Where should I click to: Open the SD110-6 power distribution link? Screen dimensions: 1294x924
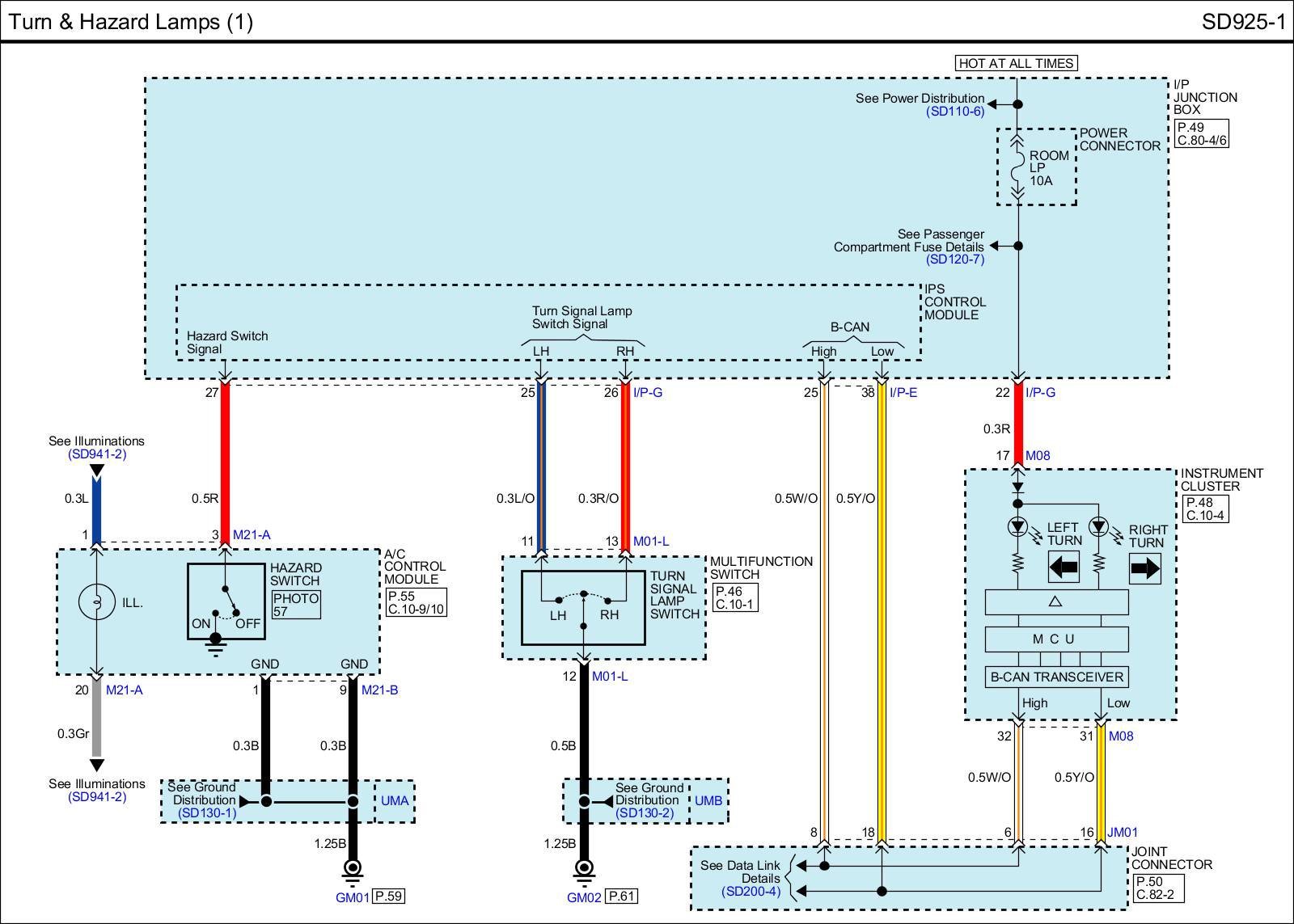[x=955, y=112]
